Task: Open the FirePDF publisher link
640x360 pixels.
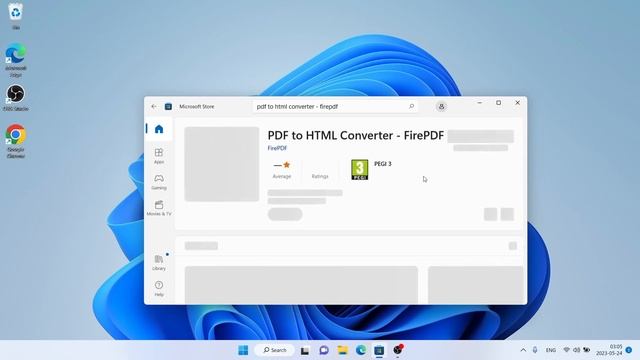Action: [x=277, y=148]
